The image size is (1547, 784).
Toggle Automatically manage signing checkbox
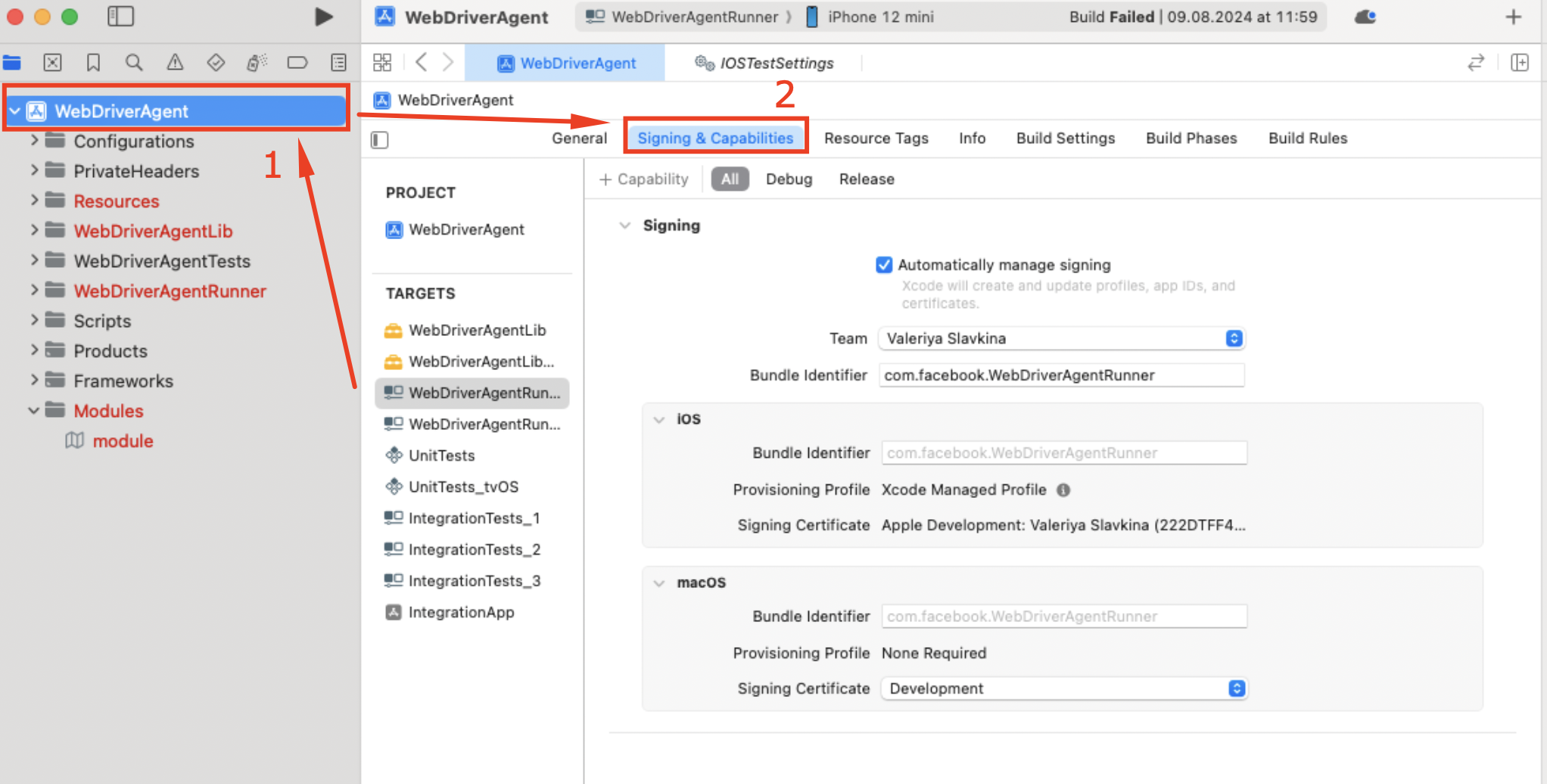(883, 265)
